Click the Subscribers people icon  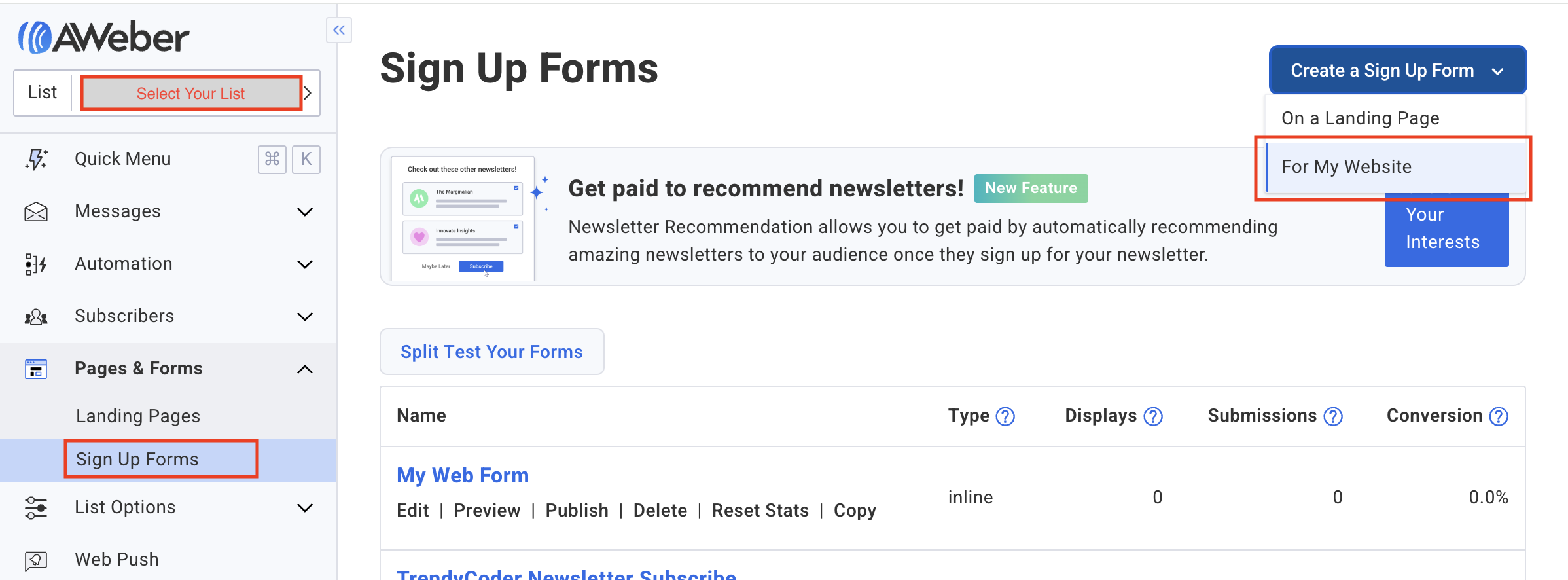pyautogui.click(x=36, y=317)
